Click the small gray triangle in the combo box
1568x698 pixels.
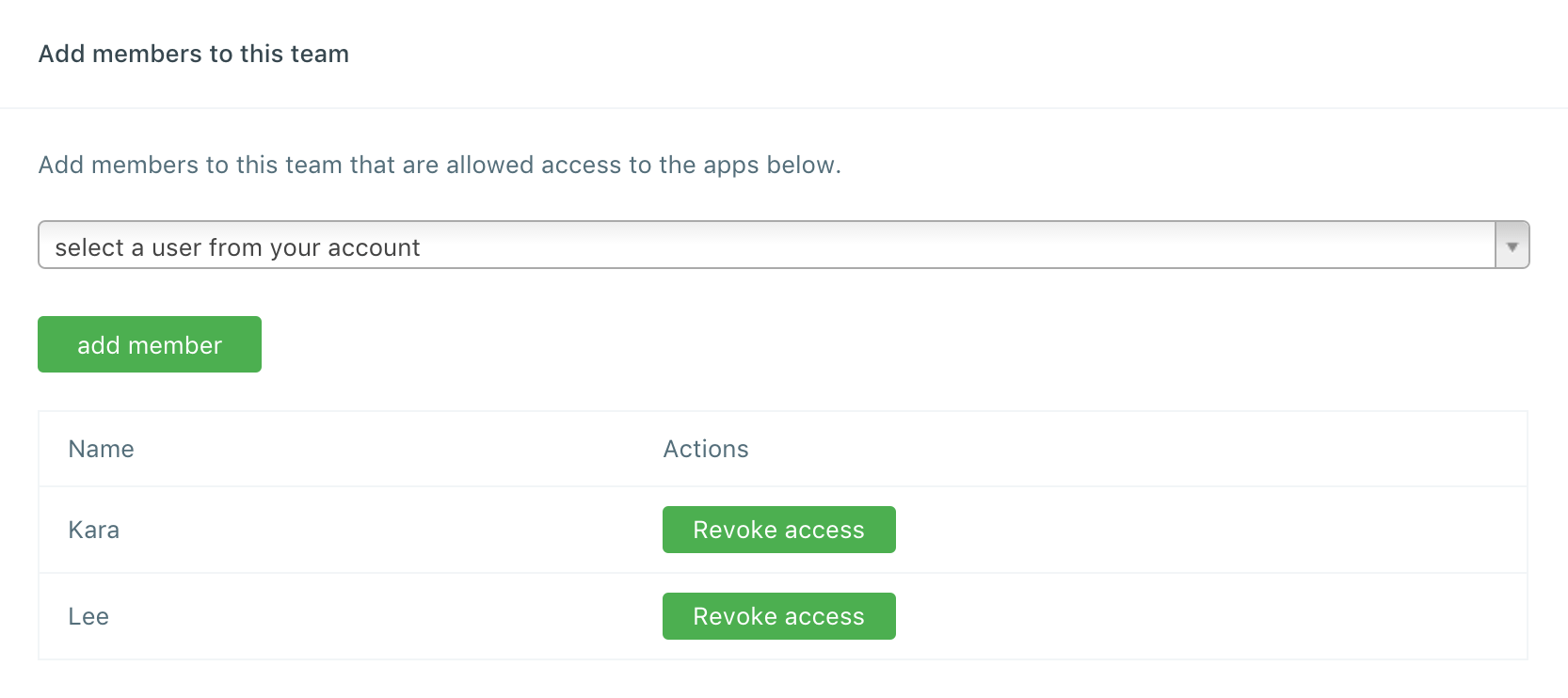point(1512,247)
